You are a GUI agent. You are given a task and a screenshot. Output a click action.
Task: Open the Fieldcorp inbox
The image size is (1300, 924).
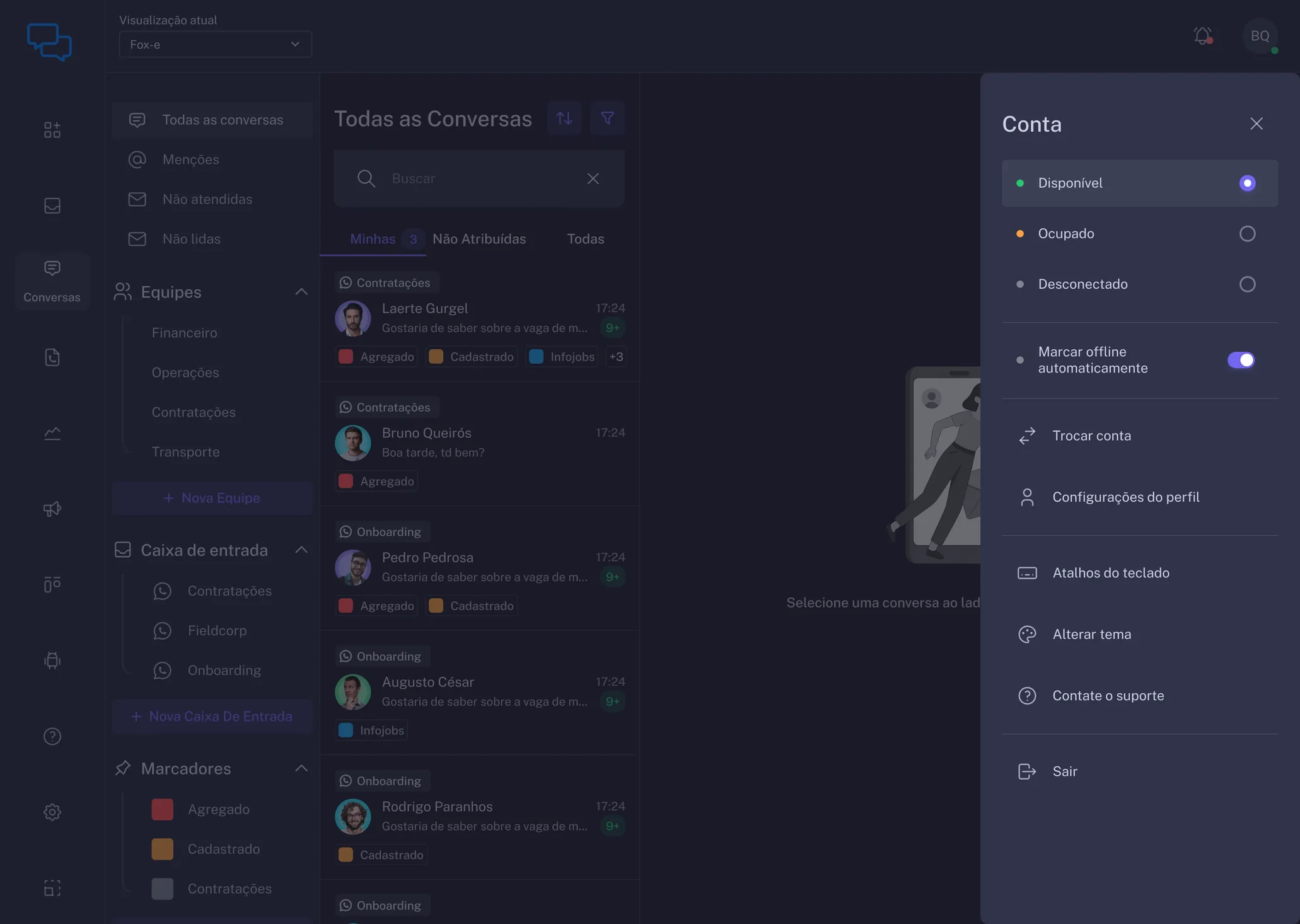[217, 631]
